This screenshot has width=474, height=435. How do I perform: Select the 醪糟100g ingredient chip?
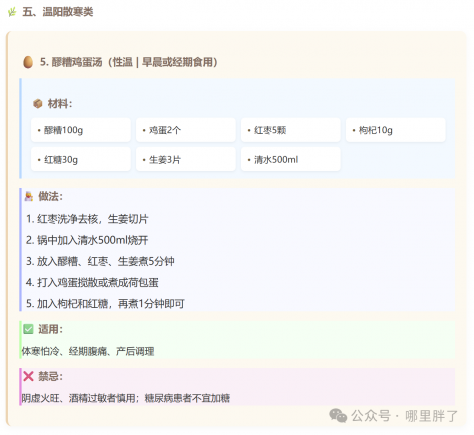click(x=81, y=130)
